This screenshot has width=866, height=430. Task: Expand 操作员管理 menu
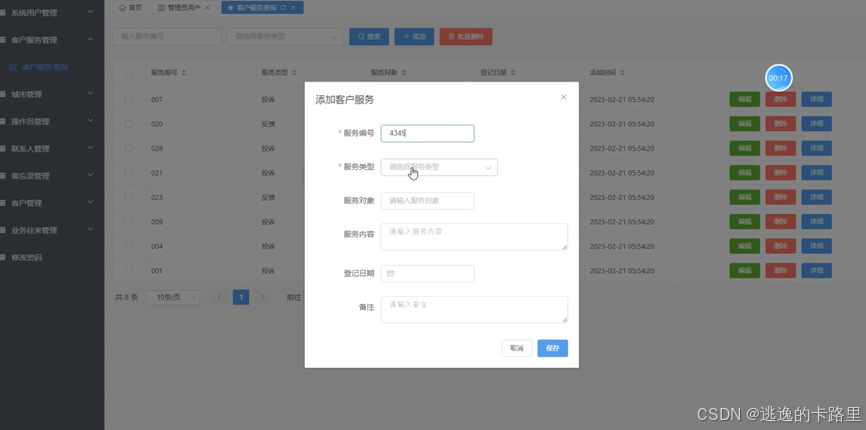point(52,121)
